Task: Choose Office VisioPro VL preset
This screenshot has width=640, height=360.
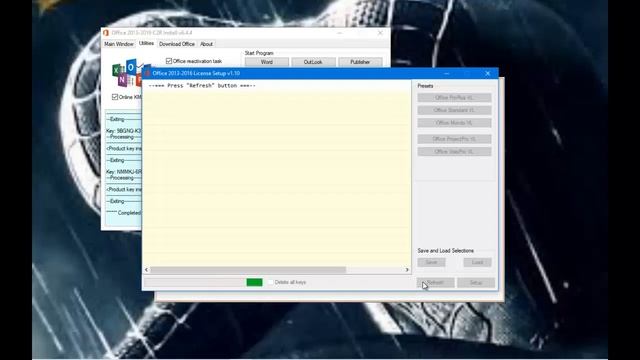Action: click(454, 151)
